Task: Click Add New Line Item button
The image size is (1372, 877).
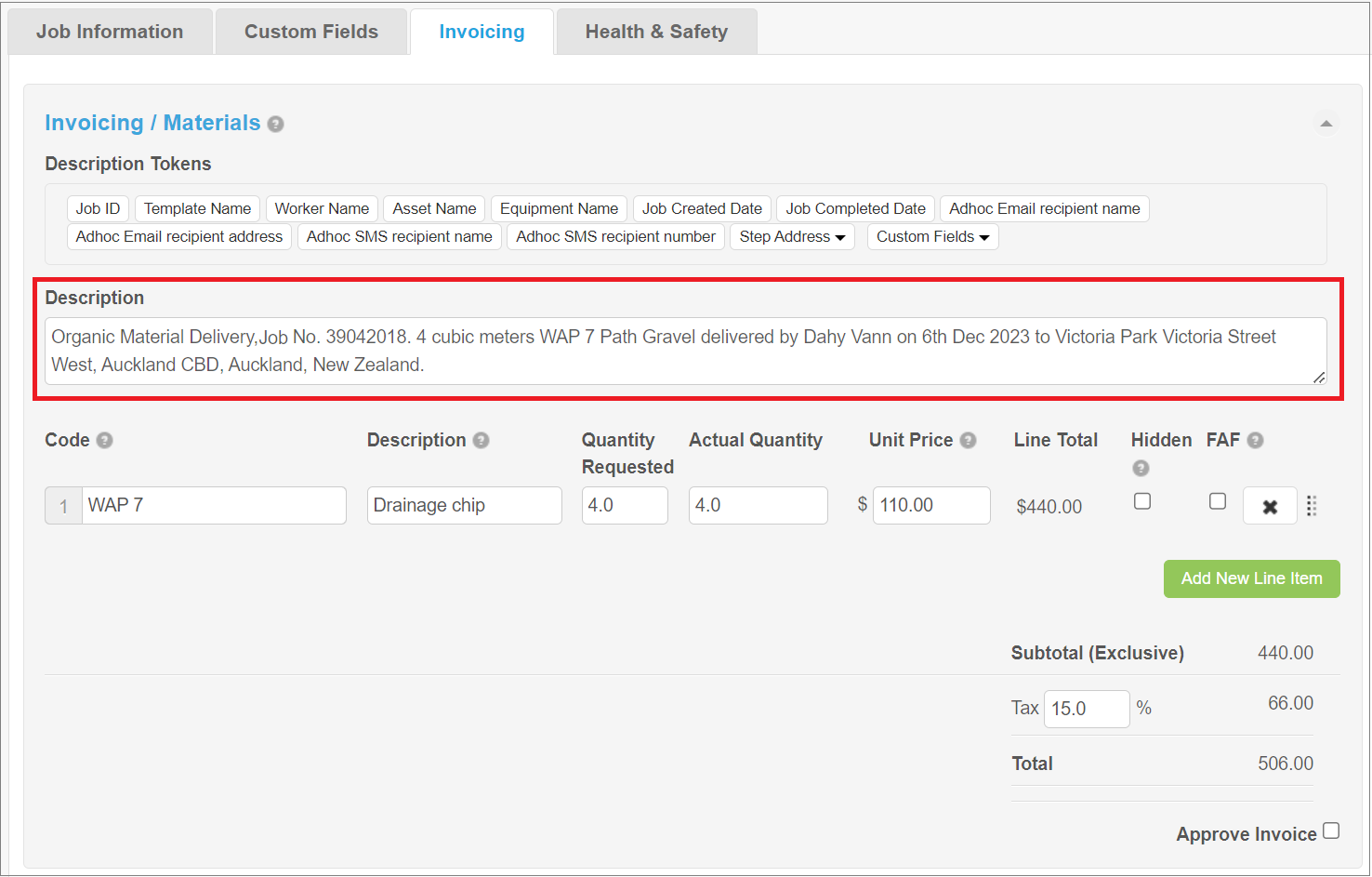Action: tap(1251, 578)
